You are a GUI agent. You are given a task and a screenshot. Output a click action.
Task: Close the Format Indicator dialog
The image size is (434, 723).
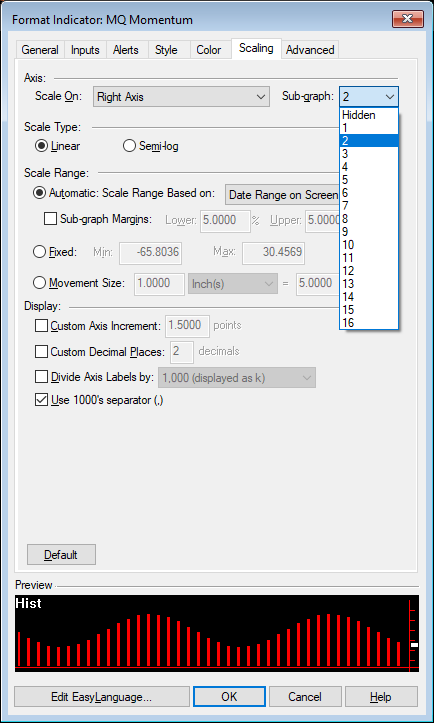tap(408, 19)
